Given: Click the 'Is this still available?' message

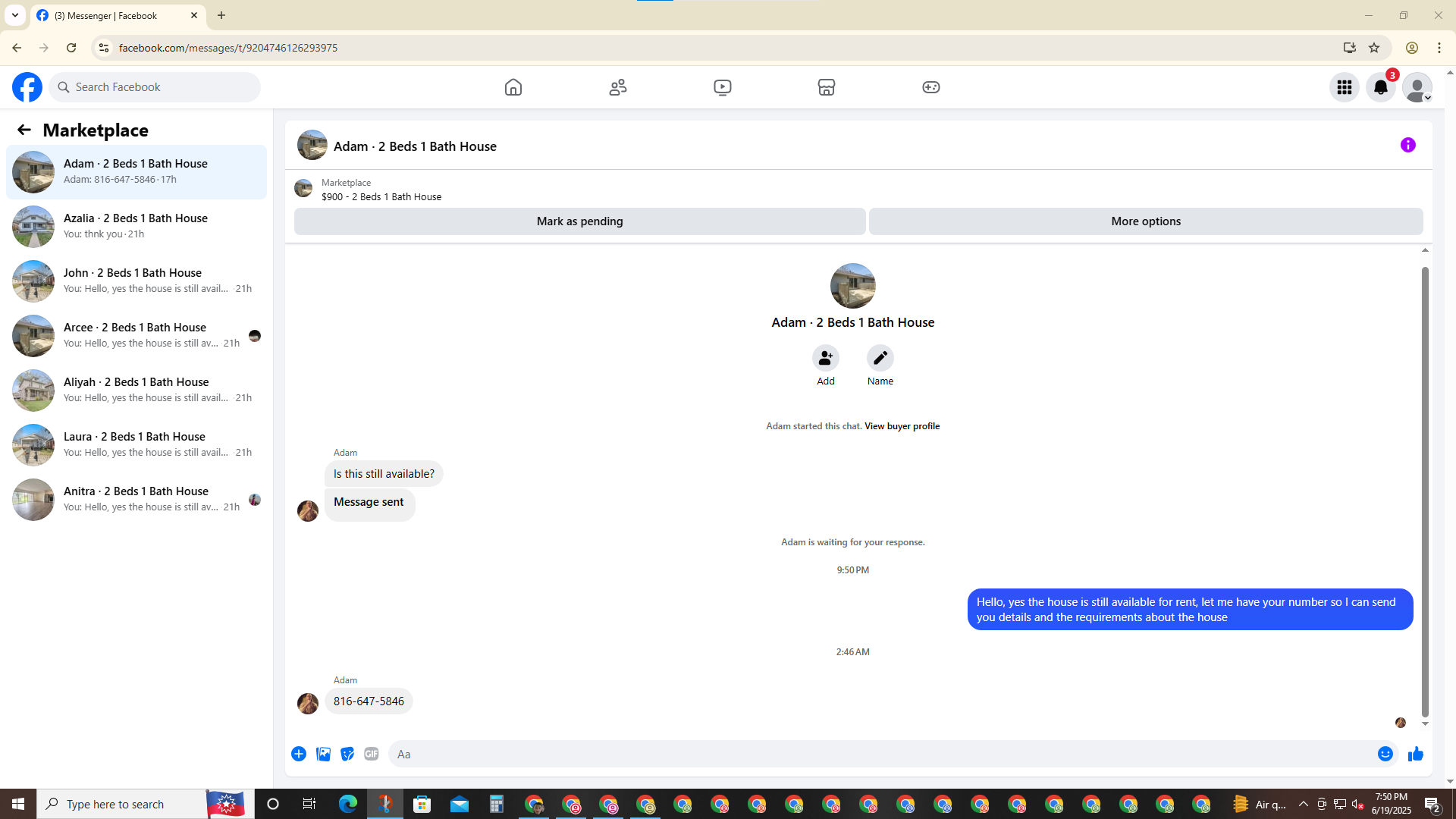Looking at the screenshot, I should coord(384,474).
